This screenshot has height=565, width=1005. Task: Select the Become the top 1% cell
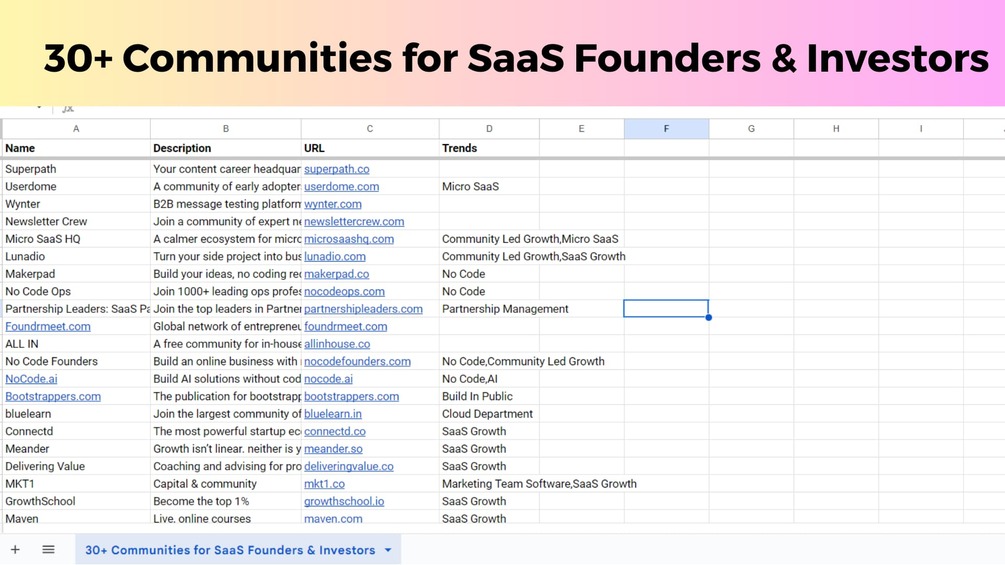pos(226,502)
